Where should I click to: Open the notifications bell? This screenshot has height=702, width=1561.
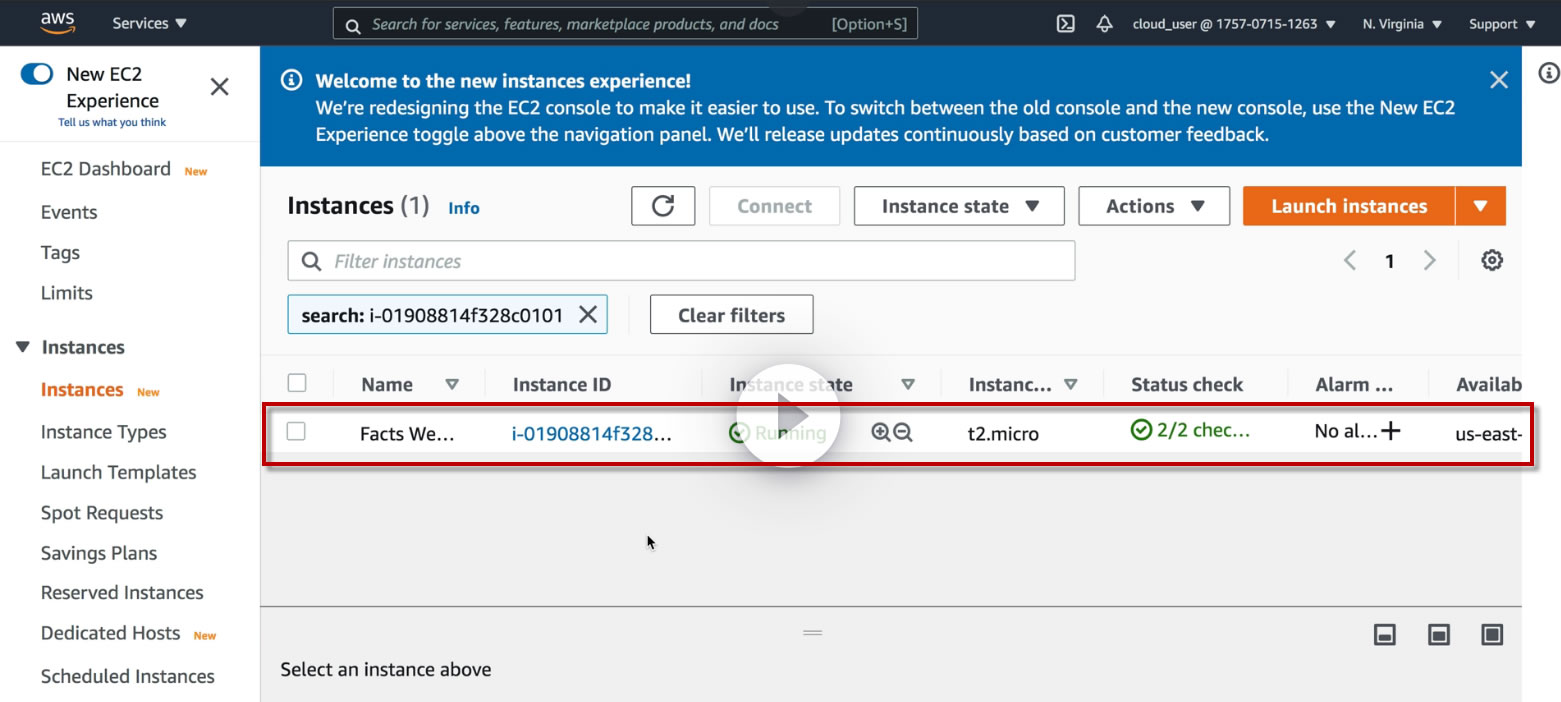pos(1104,24)
